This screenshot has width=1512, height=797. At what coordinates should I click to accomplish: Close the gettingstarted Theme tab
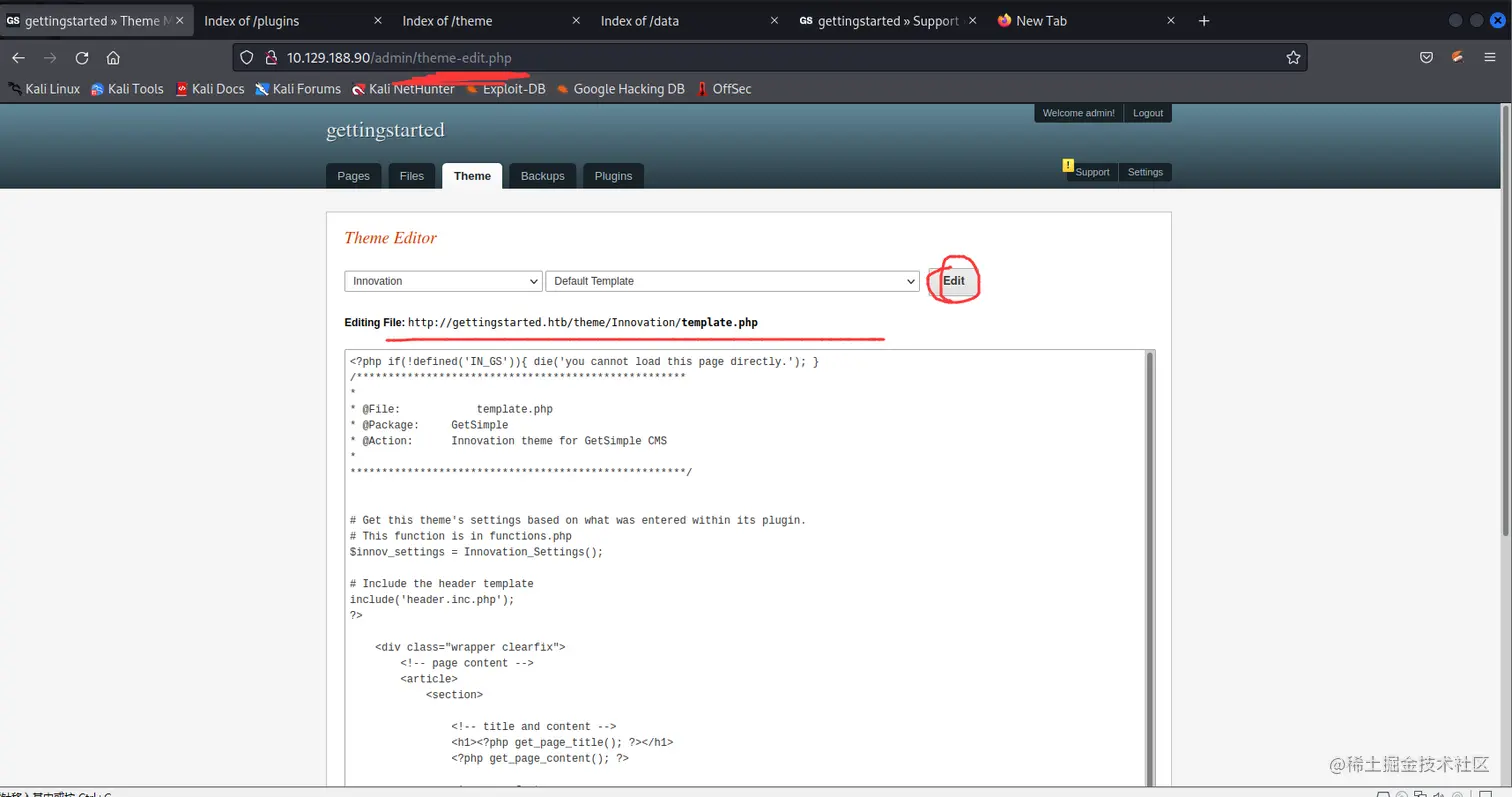(x=179, y=21)
